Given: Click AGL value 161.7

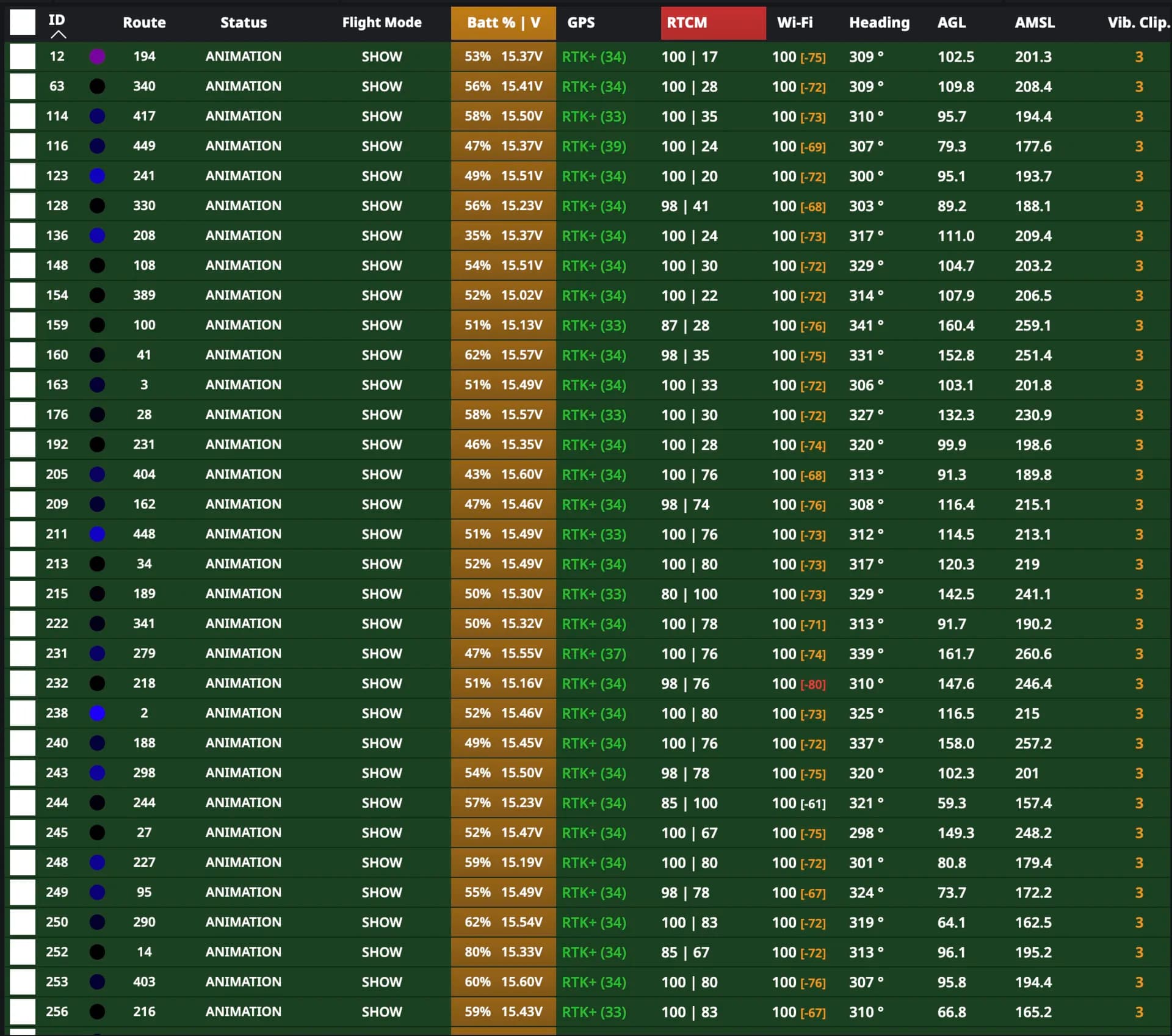Looking at the screenshot, I should pyautogui.click(x=956, y=654).
